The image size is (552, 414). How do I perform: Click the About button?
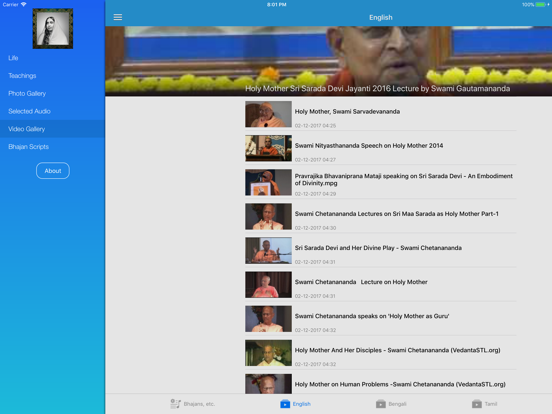coord(53,171)
